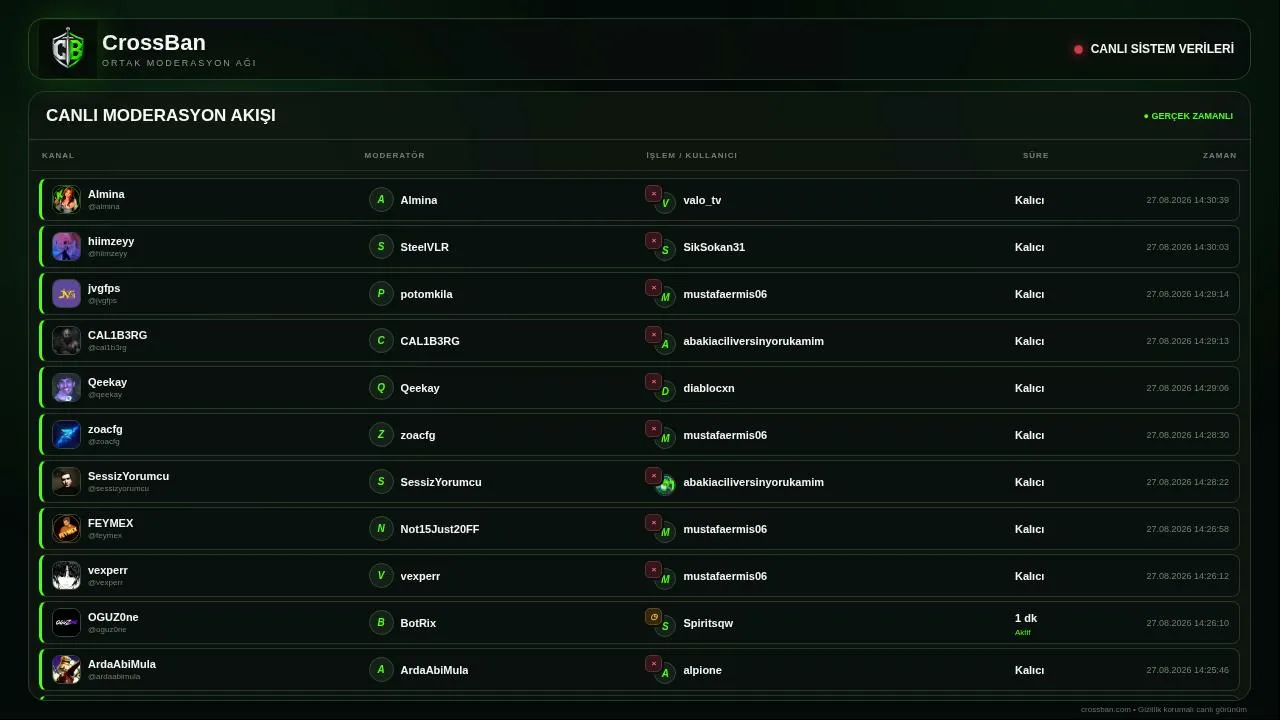Image resolution: width=1280 pixels, height=720 pixels.
Task: Sort by the ZAMAN column header
Action: pos(1220,156)
